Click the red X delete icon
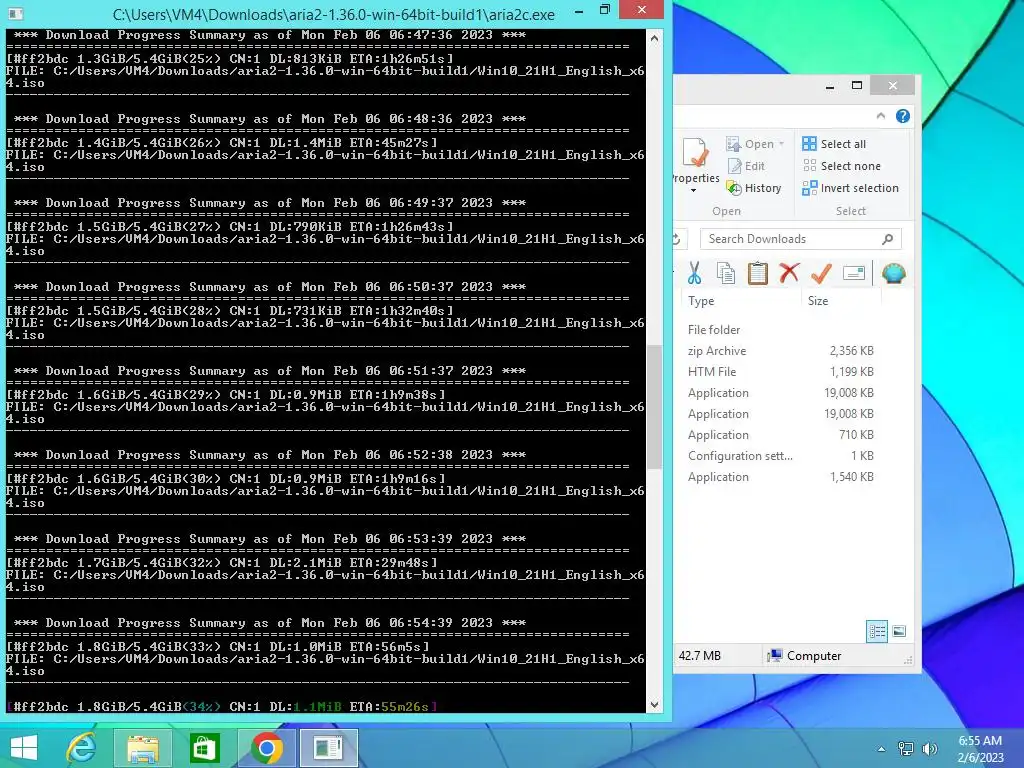This screenshot has width=1024, height=768. coord(789,273)
